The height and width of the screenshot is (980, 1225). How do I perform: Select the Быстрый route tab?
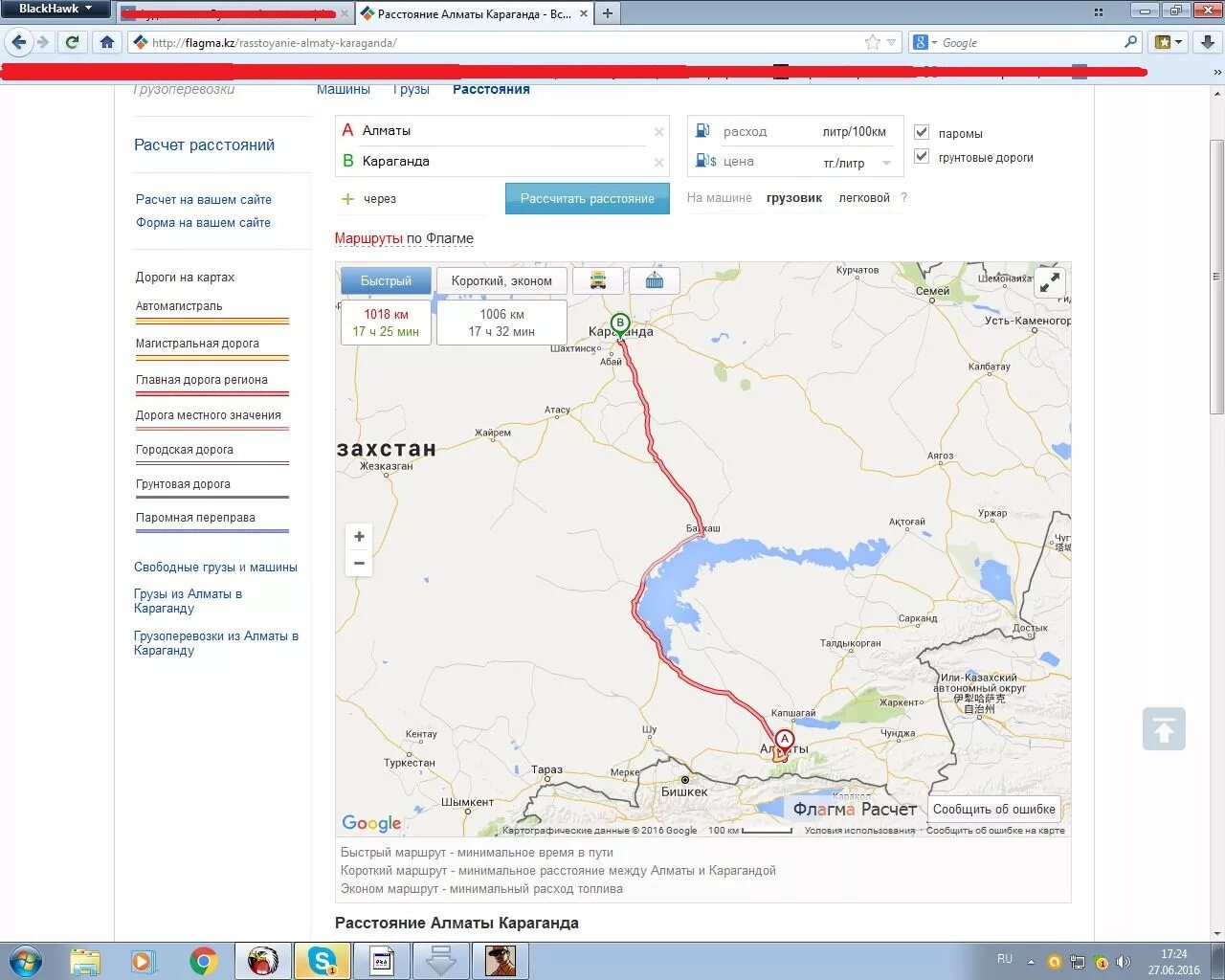point(386,280)
